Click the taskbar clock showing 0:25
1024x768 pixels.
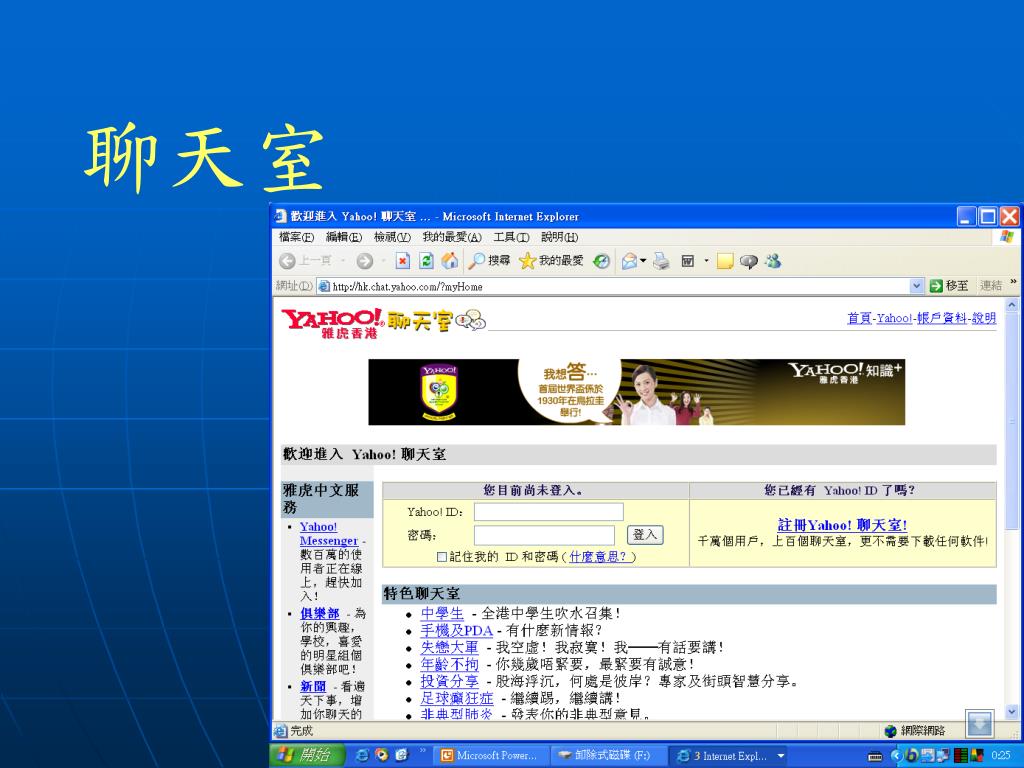coord(1000,756)
